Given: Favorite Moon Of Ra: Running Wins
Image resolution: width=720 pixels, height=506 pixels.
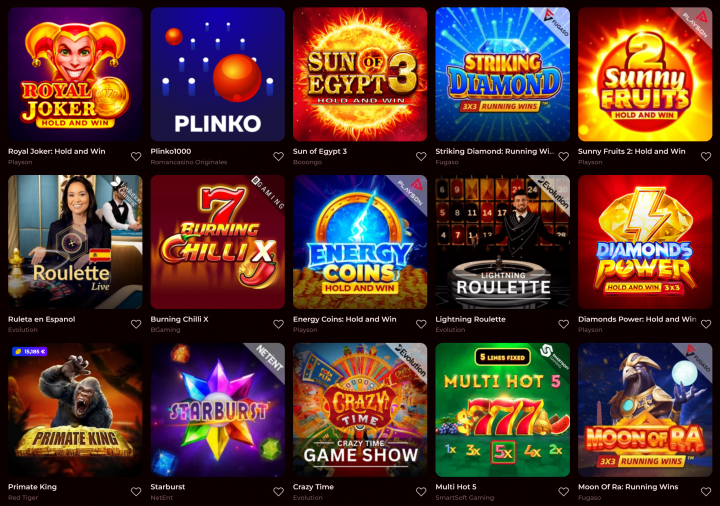Looking at the screenshot, I should pyautogui.click(x=706, y=492).
